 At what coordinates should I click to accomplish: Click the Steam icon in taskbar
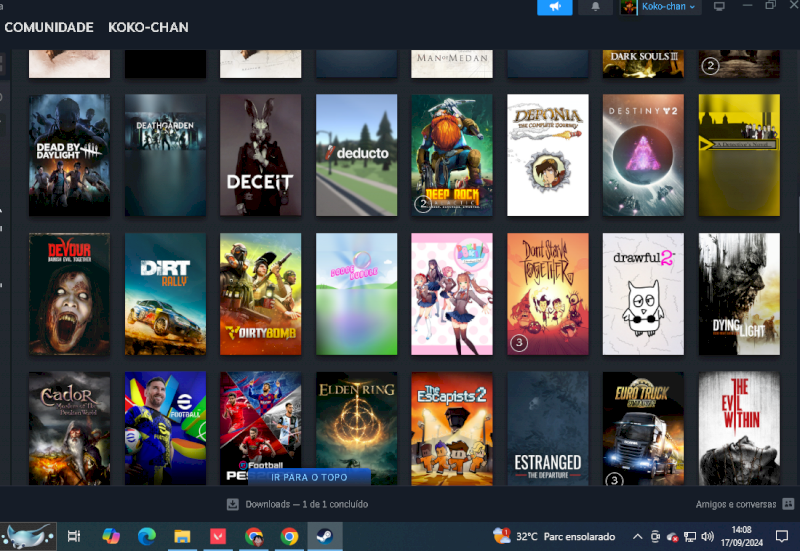click(324, 536)
